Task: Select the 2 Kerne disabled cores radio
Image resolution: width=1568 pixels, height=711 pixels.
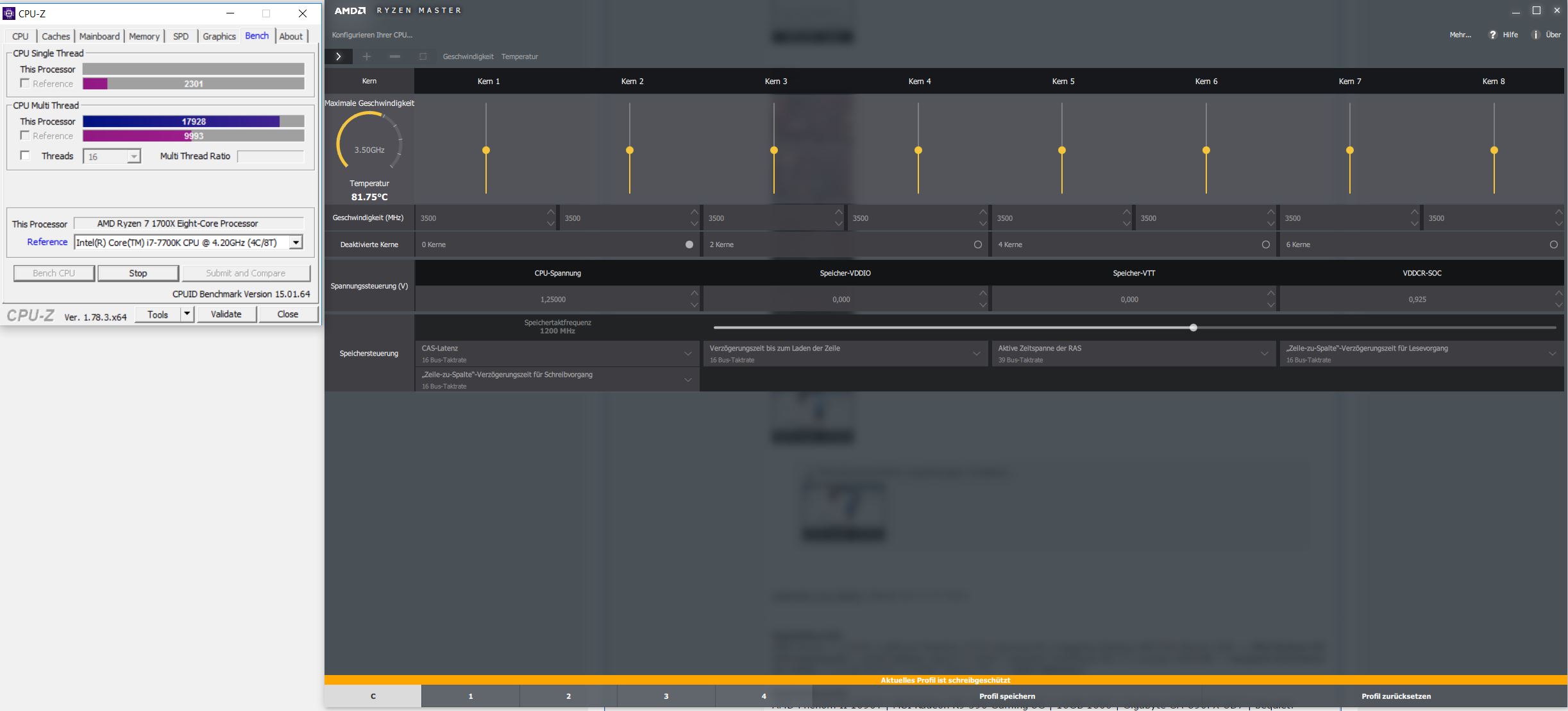Action: click(977, 244)
